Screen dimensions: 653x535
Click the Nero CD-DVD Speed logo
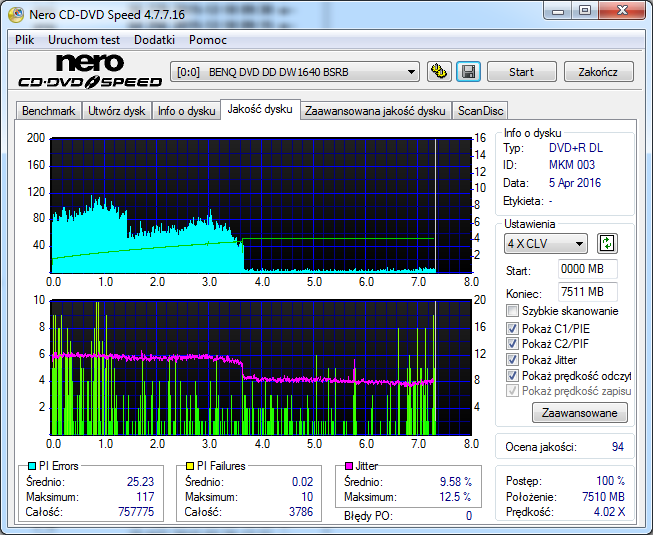click(x=90, y=71)
